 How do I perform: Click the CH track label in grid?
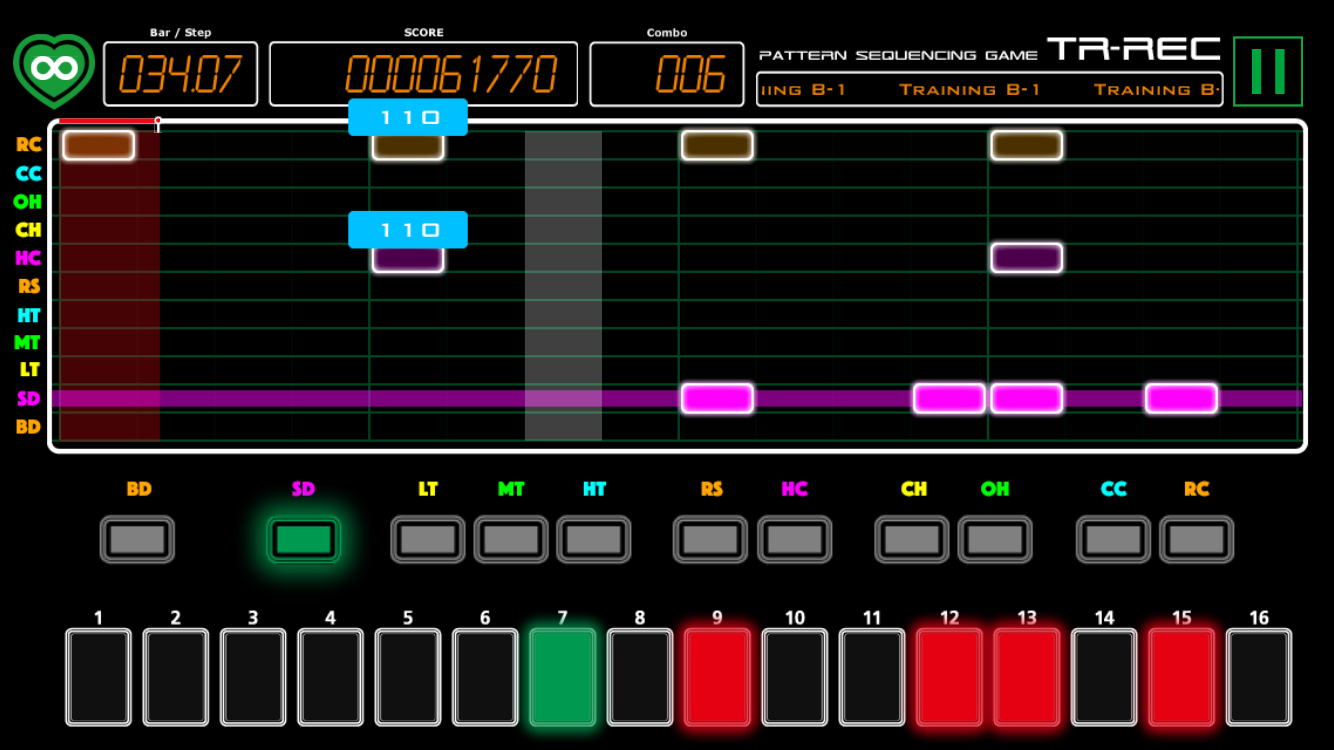[x=29, y=229]
